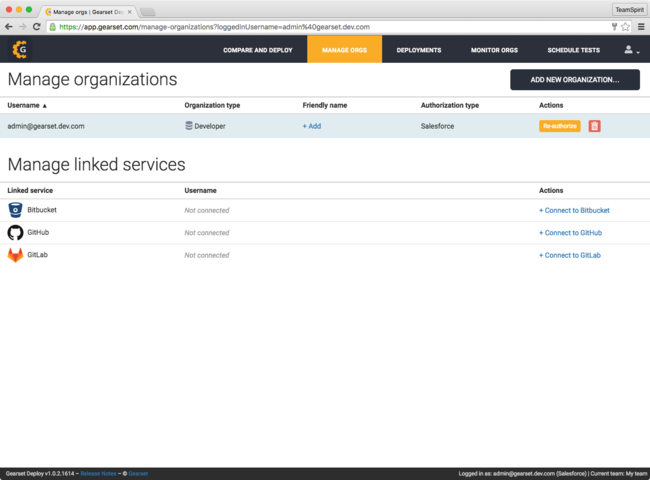Add a friendly name via + Add link
The width and height of the screenshot is (650, 480).
pos(312,126)
